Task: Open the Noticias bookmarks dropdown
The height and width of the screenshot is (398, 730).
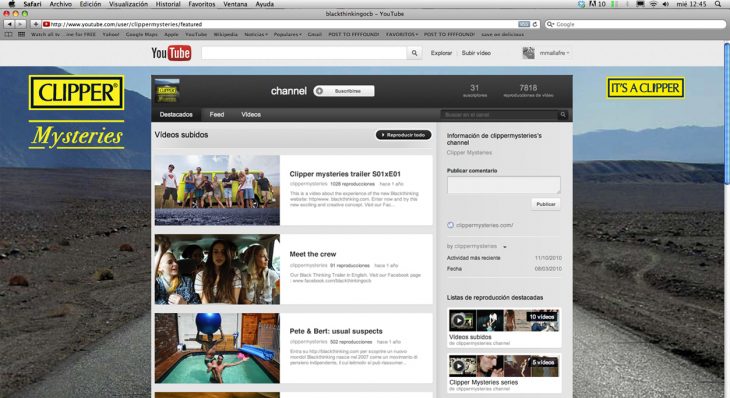Action: [256, 34]
